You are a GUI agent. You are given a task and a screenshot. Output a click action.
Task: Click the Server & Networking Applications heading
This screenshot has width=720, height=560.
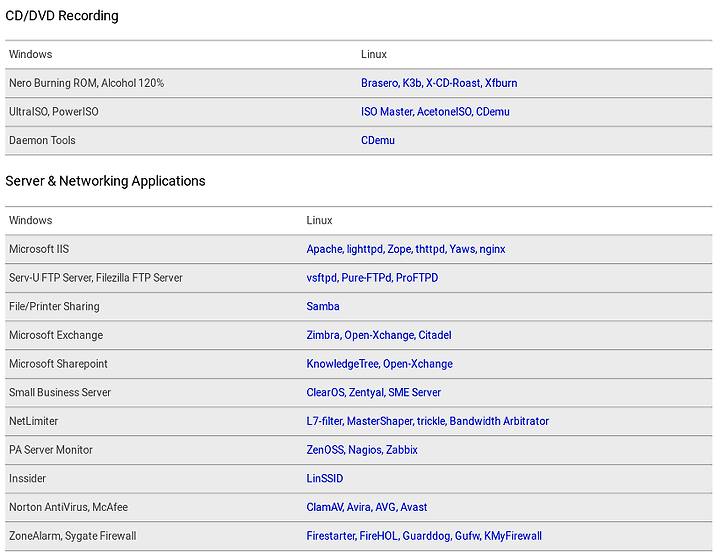click(x=105, y=181)
